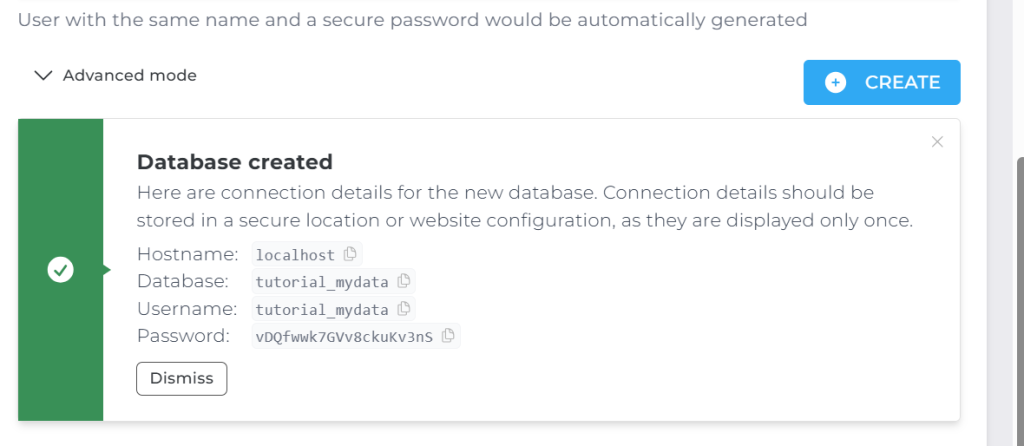Image resolution: width=1024 pixels, height=446 pixels.
Task: Click the Database created heading
Action: click(234, 162)
